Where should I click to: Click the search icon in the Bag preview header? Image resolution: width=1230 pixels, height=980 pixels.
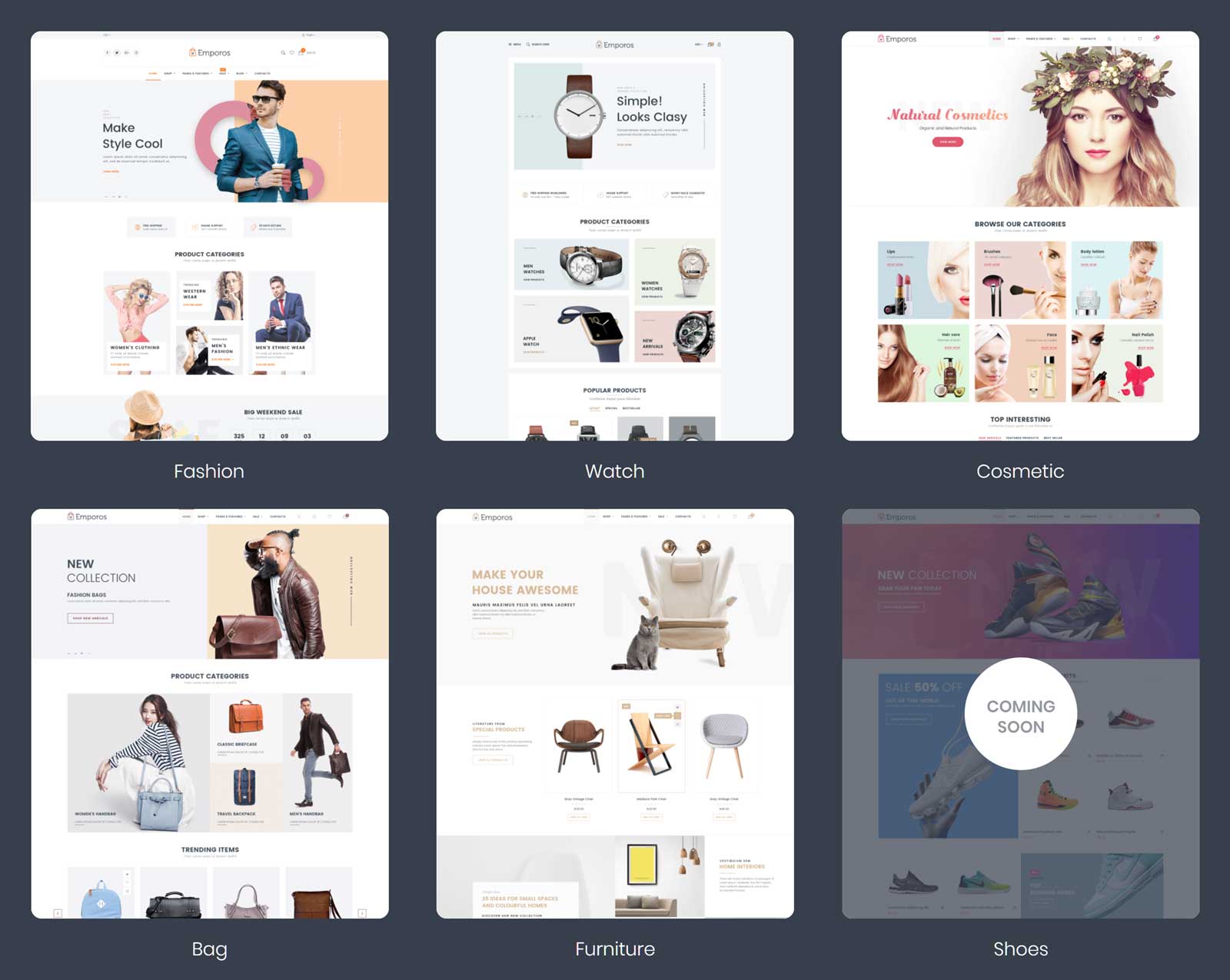pos(299,517)
